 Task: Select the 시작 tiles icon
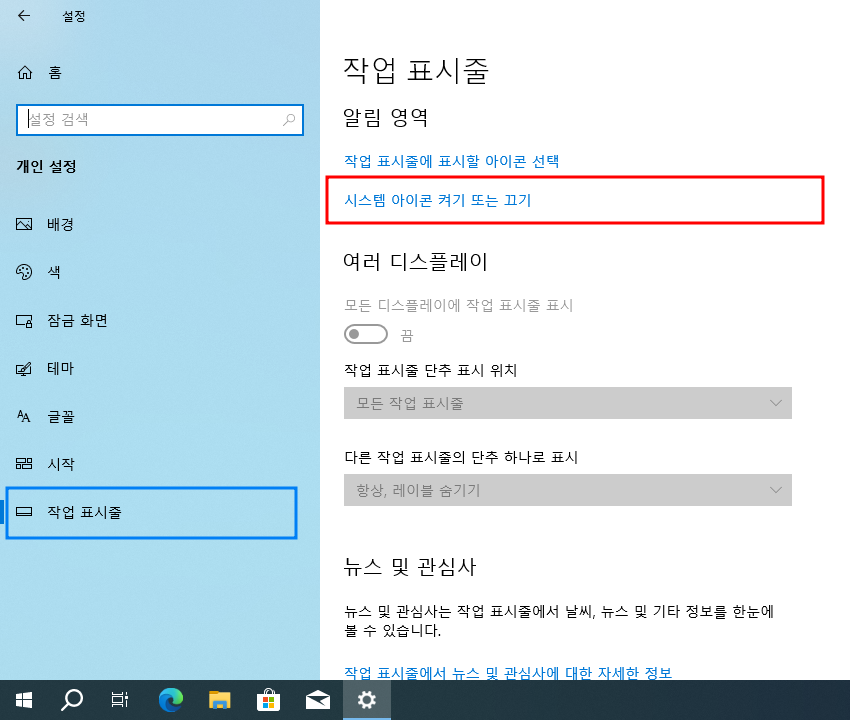[24, 464]
